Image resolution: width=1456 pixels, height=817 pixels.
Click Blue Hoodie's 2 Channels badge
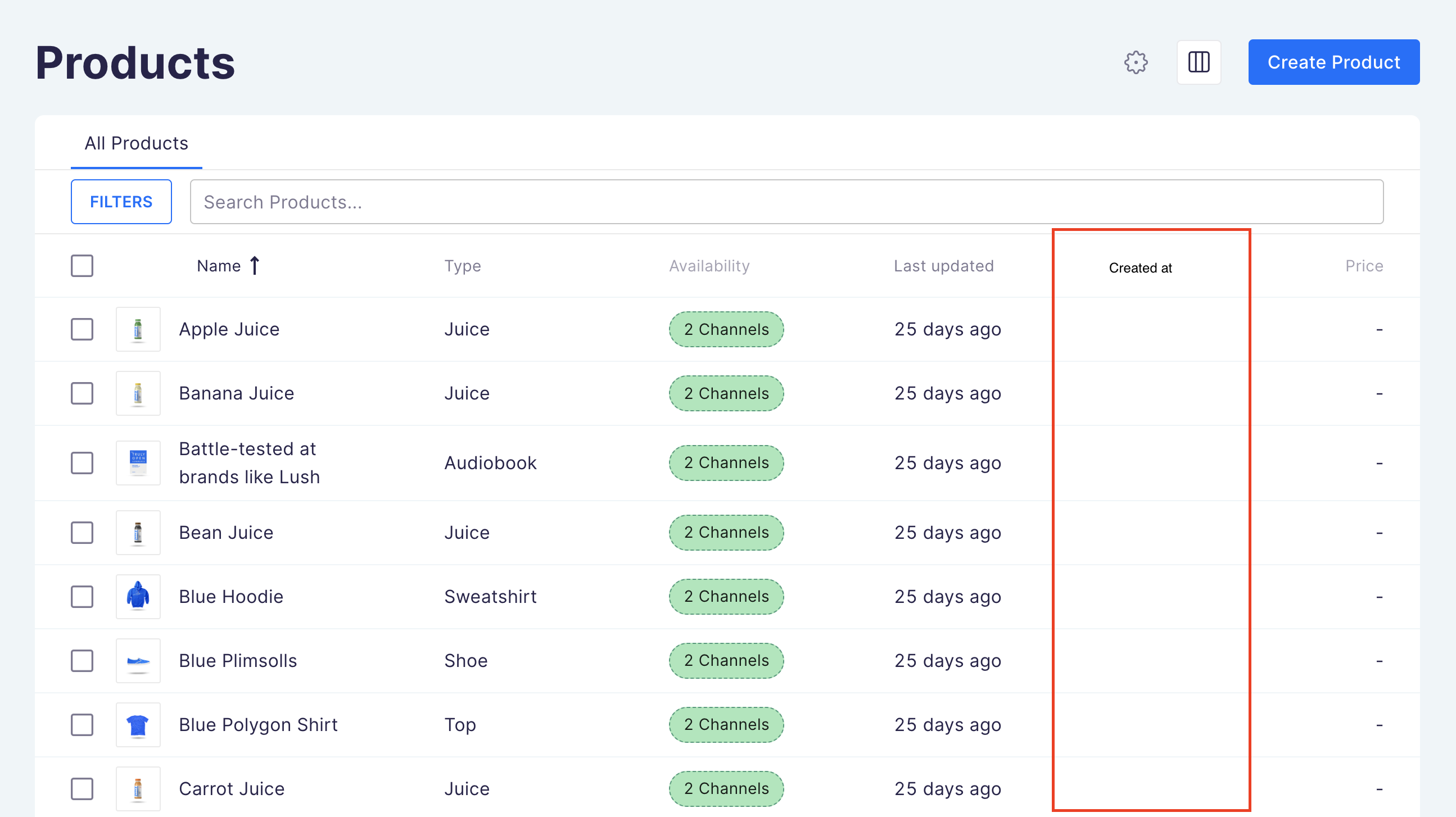click(726, 597)
